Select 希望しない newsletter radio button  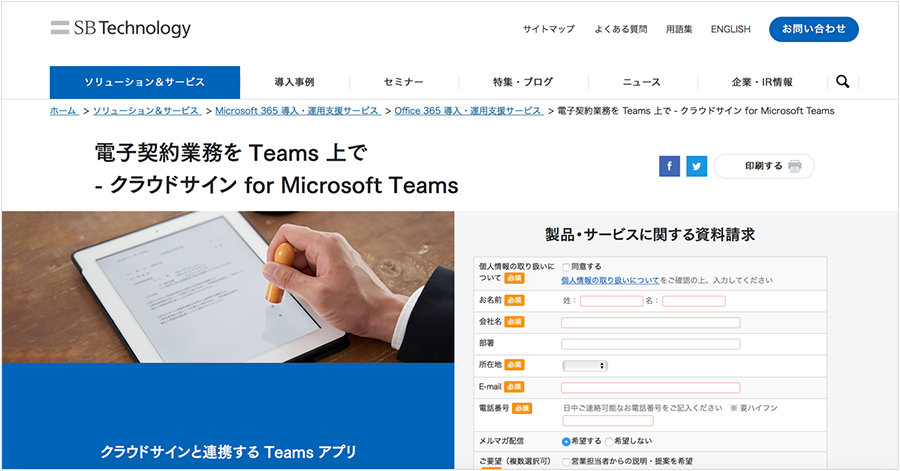[x=609, y=442]
